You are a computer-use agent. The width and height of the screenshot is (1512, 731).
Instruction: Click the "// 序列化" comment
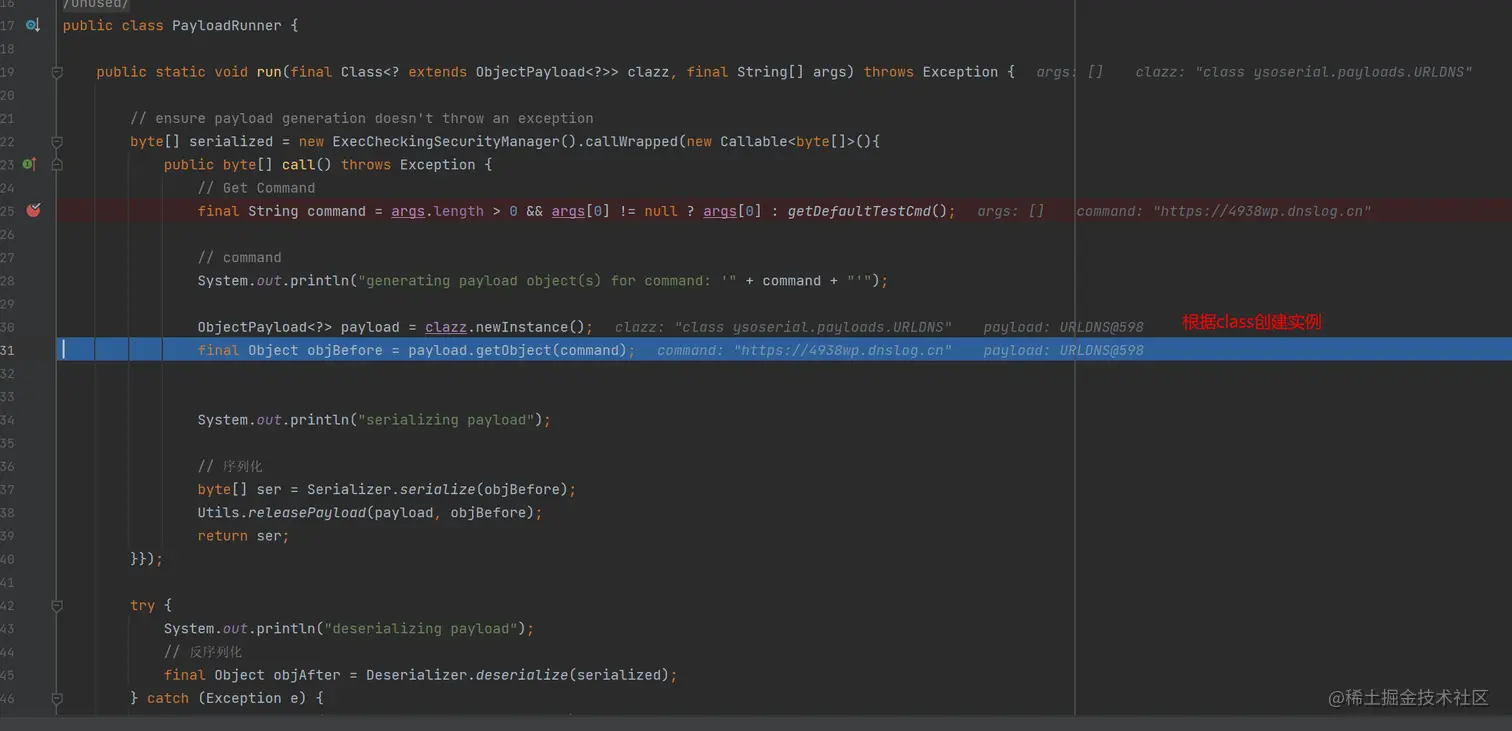click(230, 466)
